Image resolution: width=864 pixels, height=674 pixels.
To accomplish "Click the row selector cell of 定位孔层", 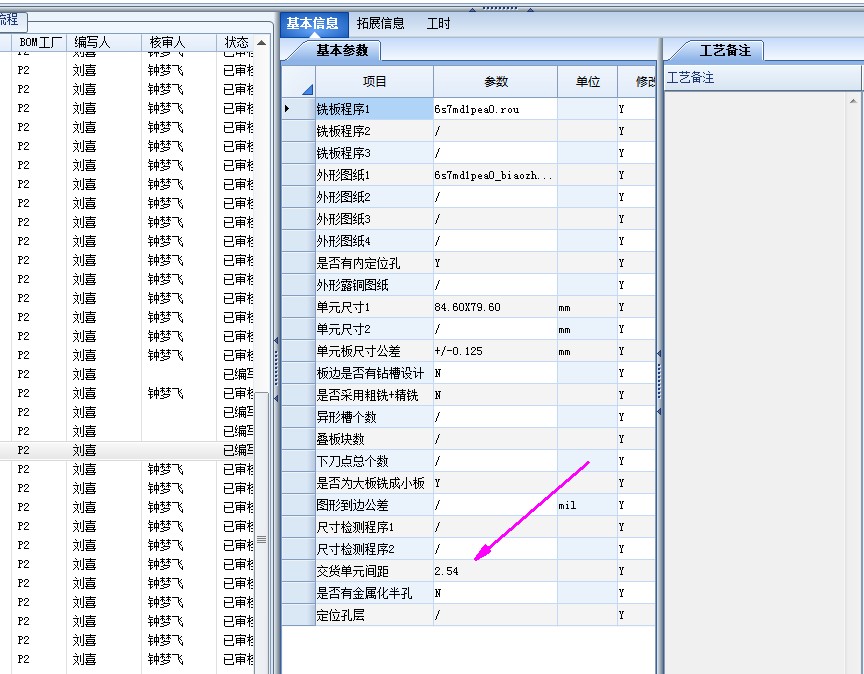I will point(298,615).
